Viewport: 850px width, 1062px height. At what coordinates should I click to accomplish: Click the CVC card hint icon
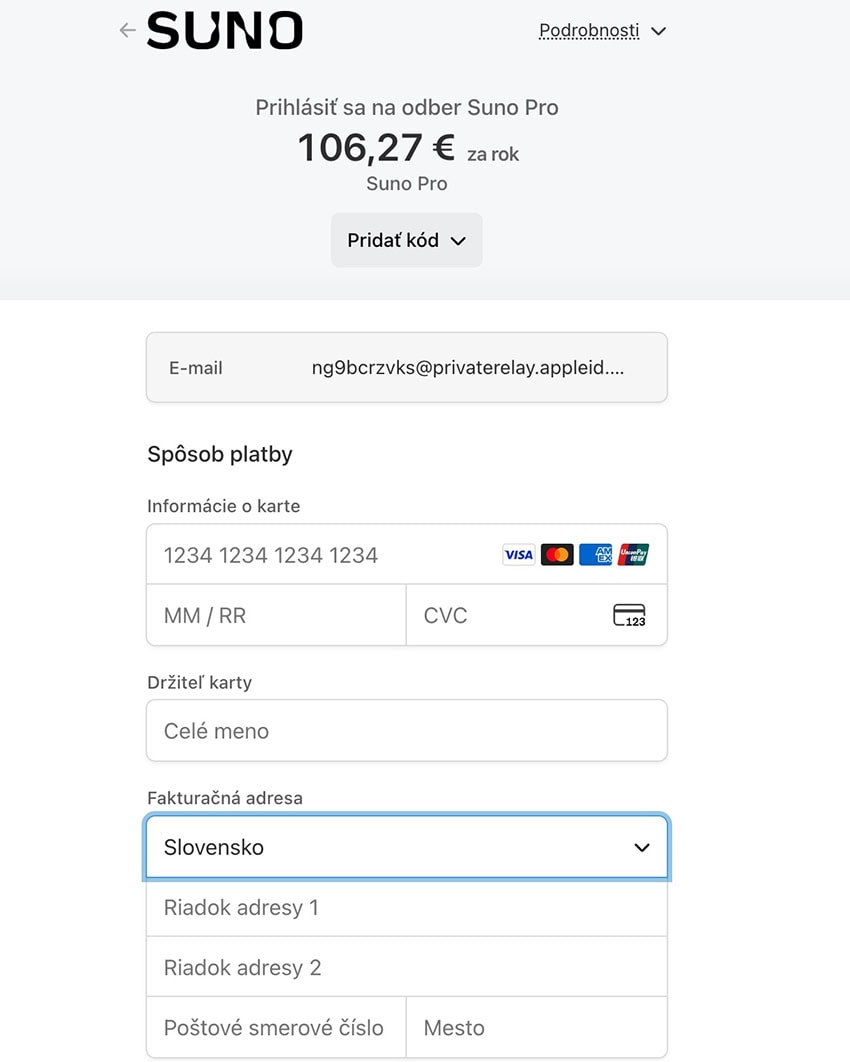click(629, 616)
